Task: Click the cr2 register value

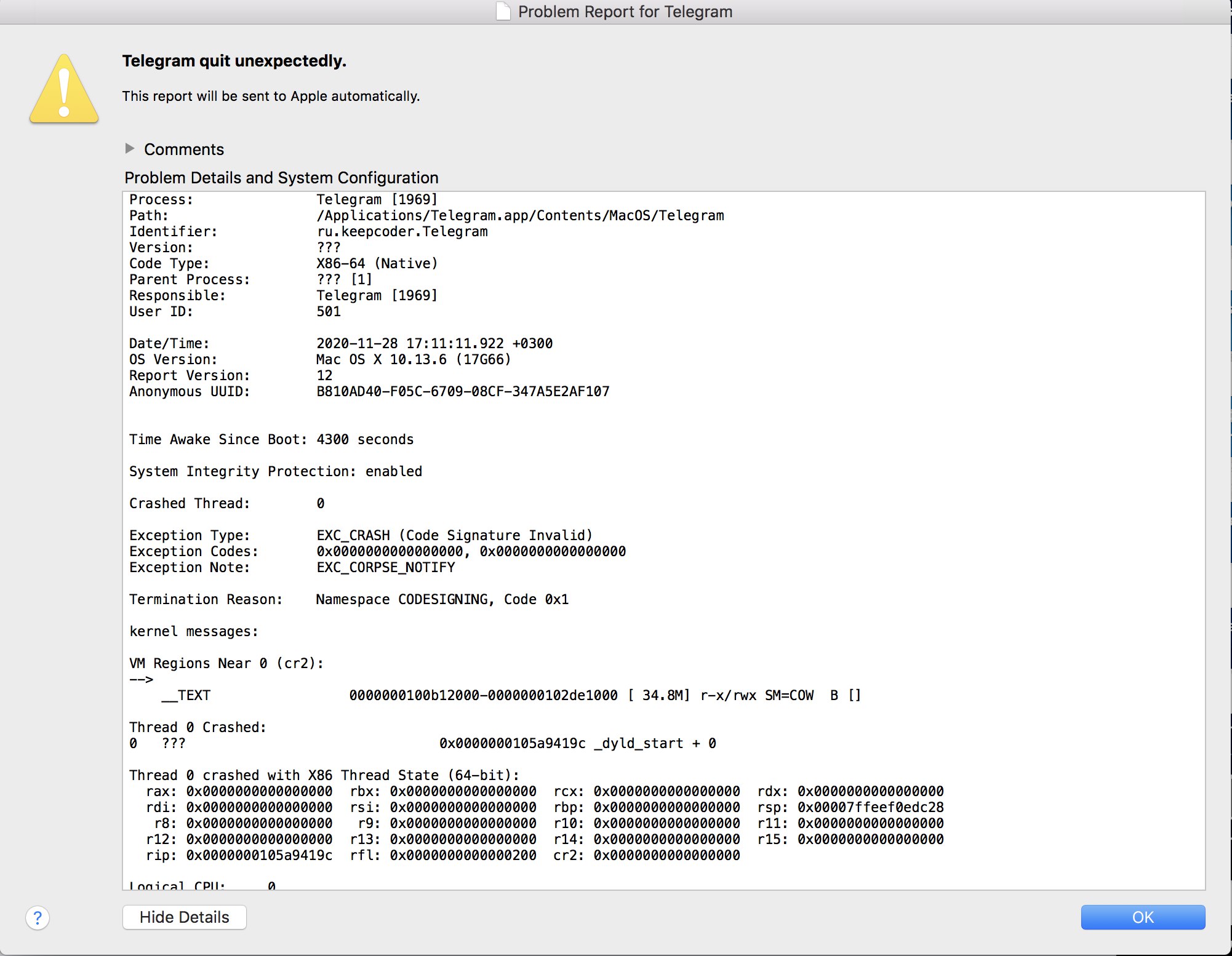Action: (667, 855)
